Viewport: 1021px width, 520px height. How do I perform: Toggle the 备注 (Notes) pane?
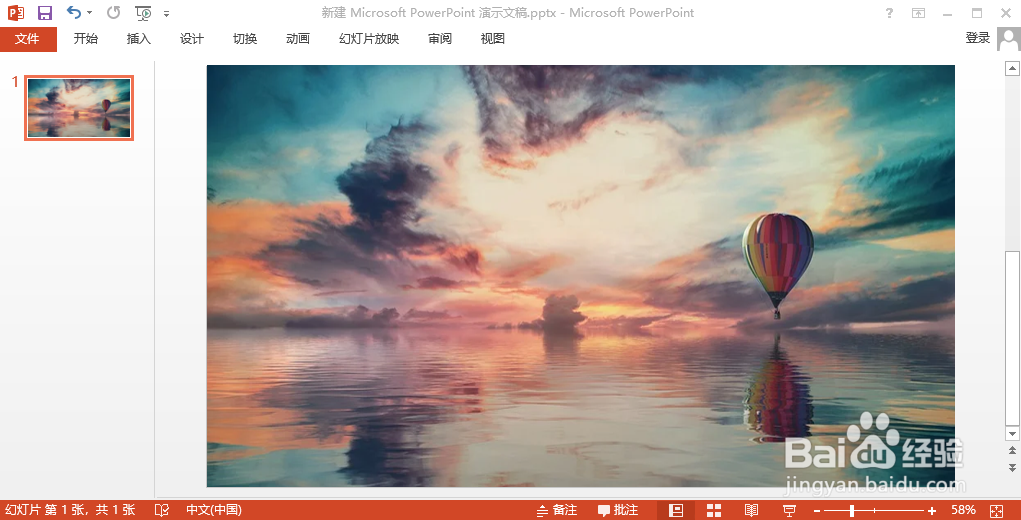557,510
